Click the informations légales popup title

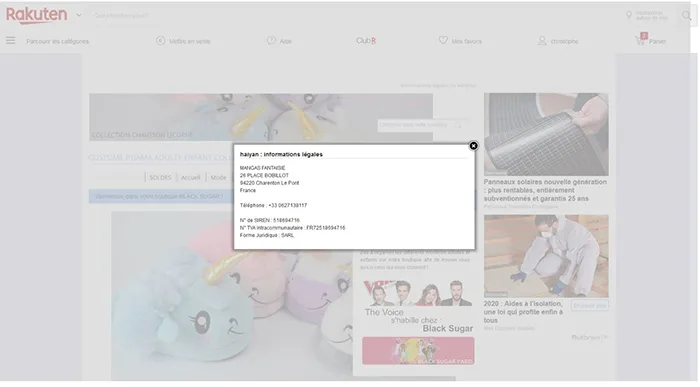[281, 154]
